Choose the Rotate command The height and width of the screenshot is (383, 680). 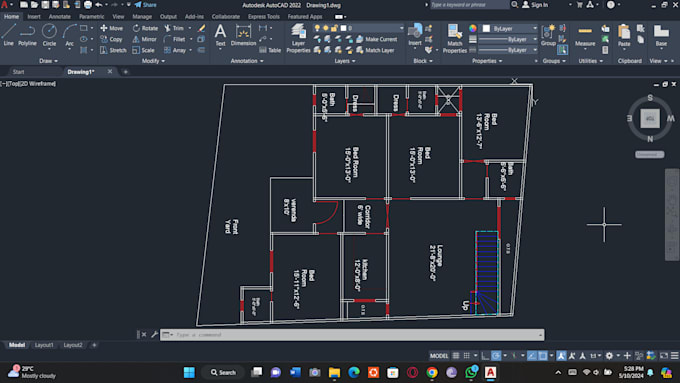pyautogui.click(x=145, y=28)
